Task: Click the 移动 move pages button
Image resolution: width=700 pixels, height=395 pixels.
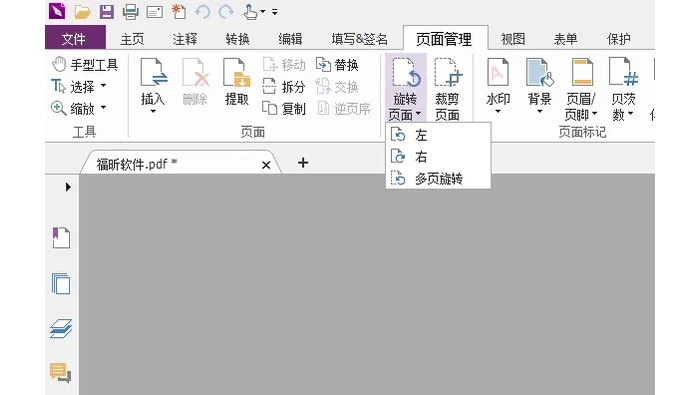Action: pyautogui.click(x=284, y=65)
